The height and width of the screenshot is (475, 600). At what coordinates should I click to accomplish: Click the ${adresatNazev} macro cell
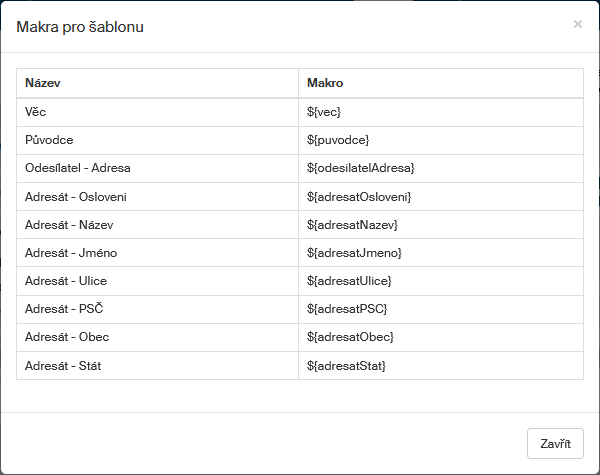(x=353, y=224)
